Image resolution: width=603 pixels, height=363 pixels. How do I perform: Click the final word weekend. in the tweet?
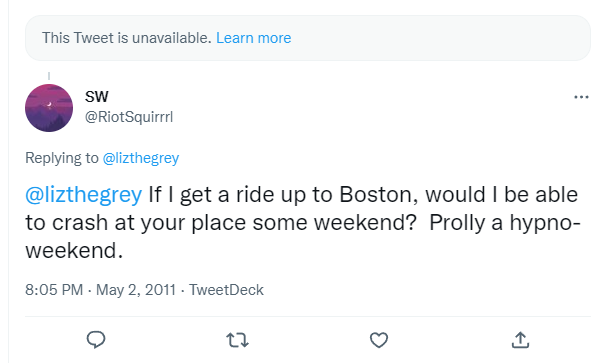74,251
